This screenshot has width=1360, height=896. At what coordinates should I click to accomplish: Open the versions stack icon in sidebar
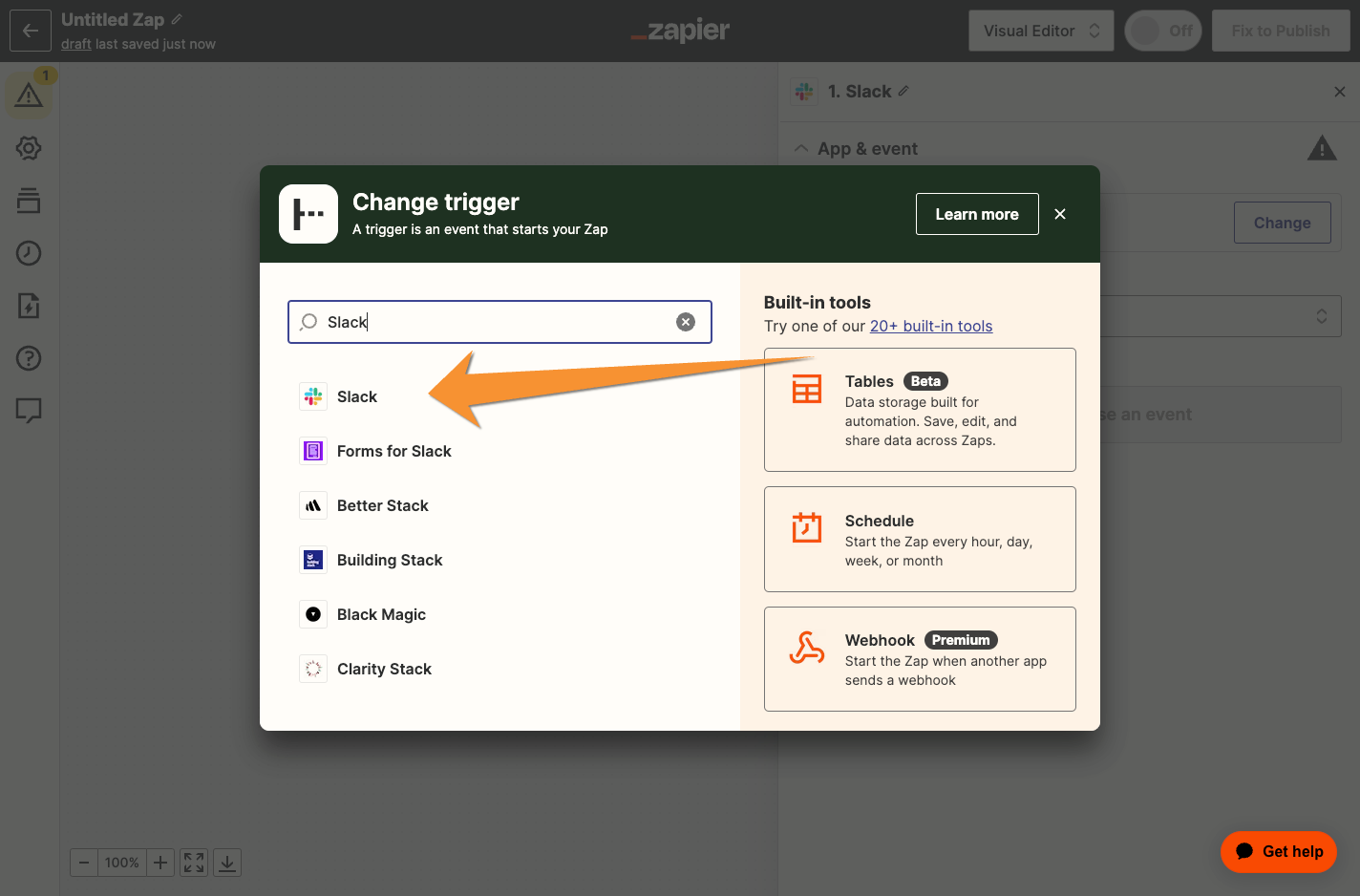29,201
